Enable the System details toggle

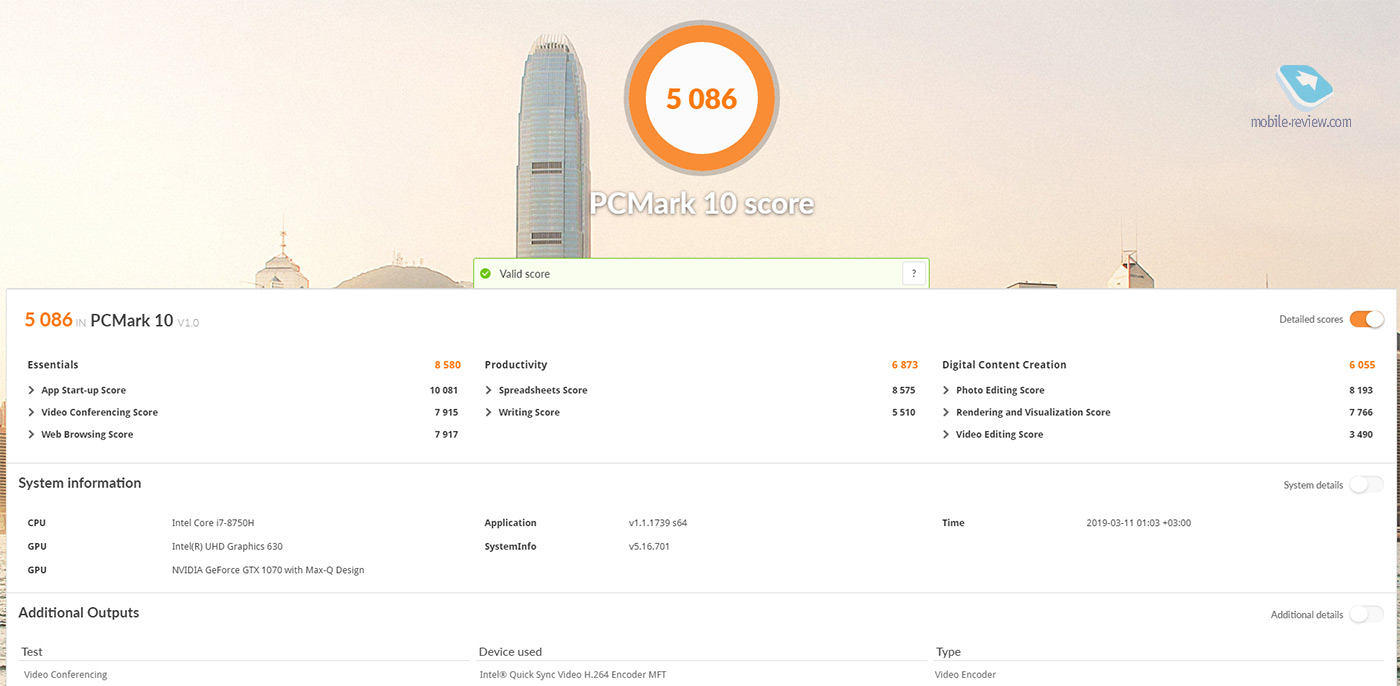[1366, 485]
